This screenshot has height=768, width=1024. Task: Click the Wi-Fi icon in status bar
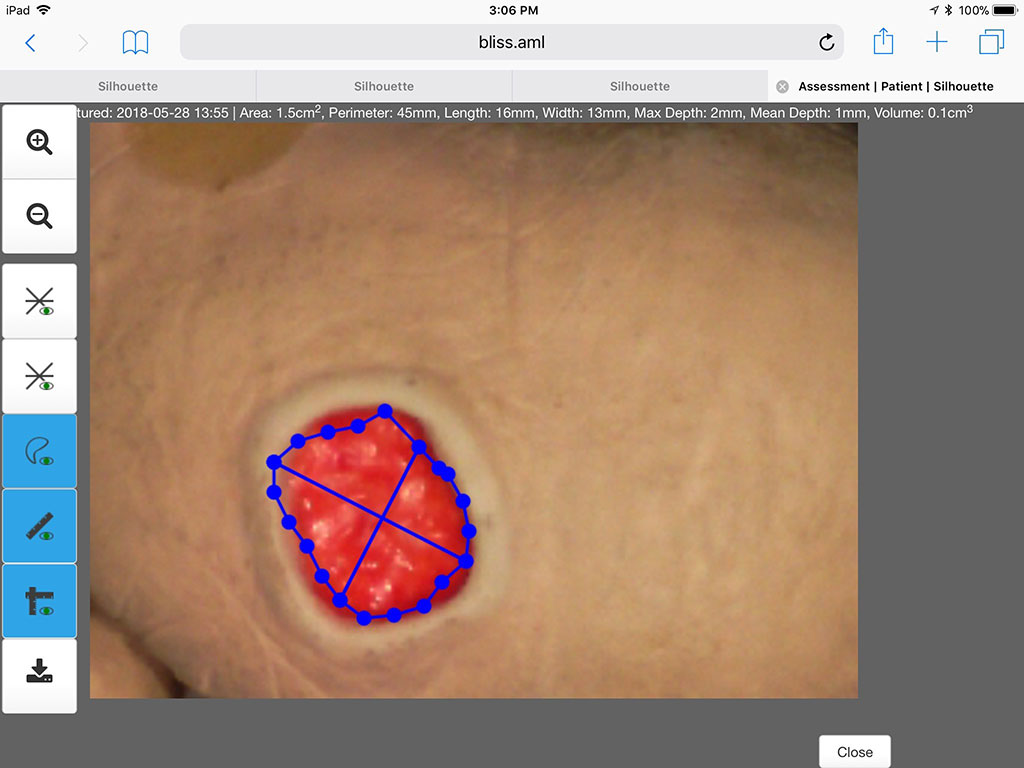click(x=43, y=10)
